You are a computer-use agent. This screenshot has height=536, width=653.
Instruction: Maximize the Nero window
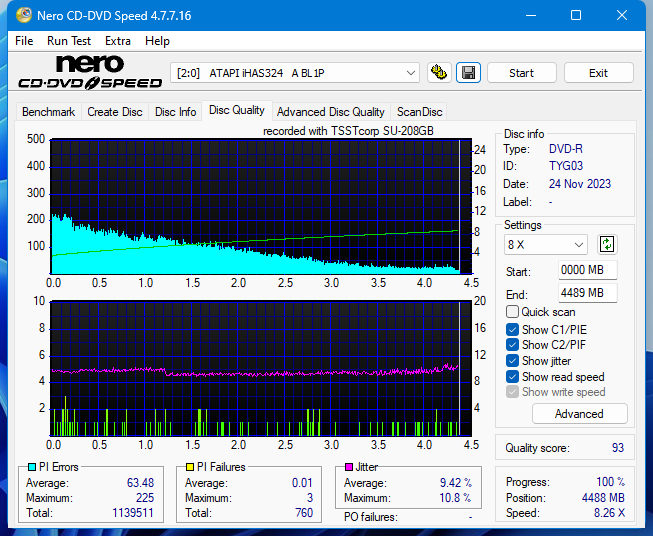coord(576,15)
